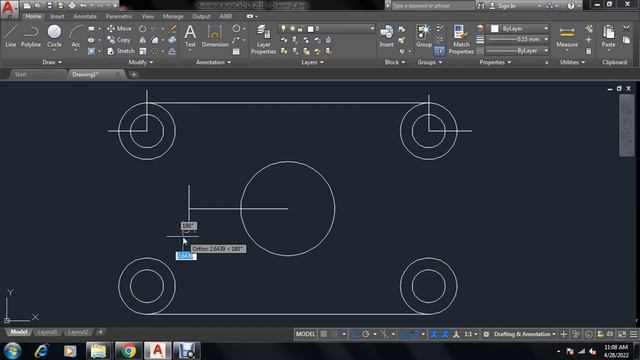Click the keyword search field

click(433, 6)
